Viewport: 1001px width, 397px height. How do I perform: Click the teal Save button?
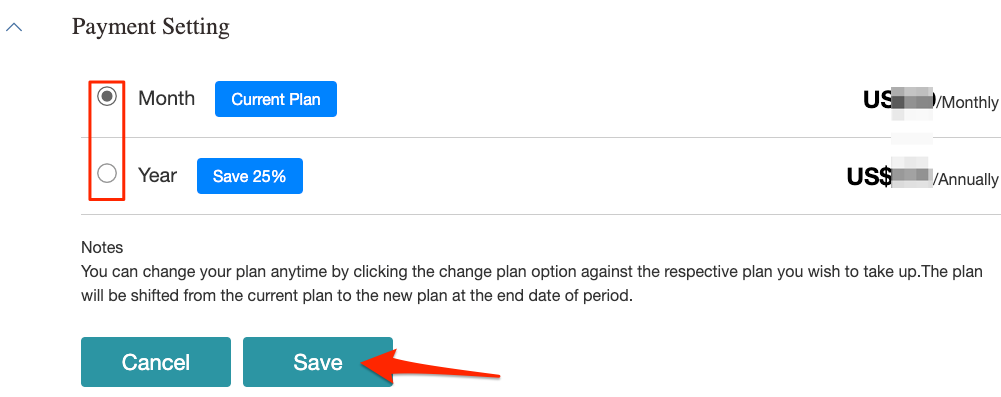(318, 362)
